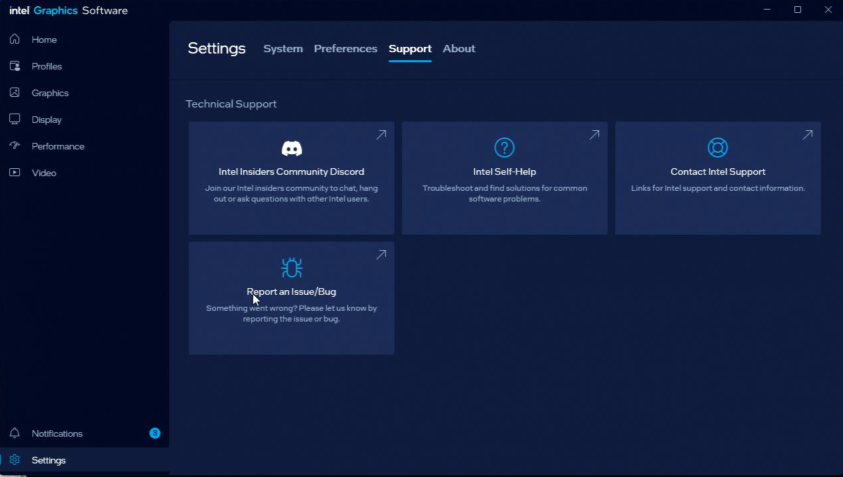Open Notifications label in sidebar
The width and height of the screenshot is (843, 477).
click(57, 433)
